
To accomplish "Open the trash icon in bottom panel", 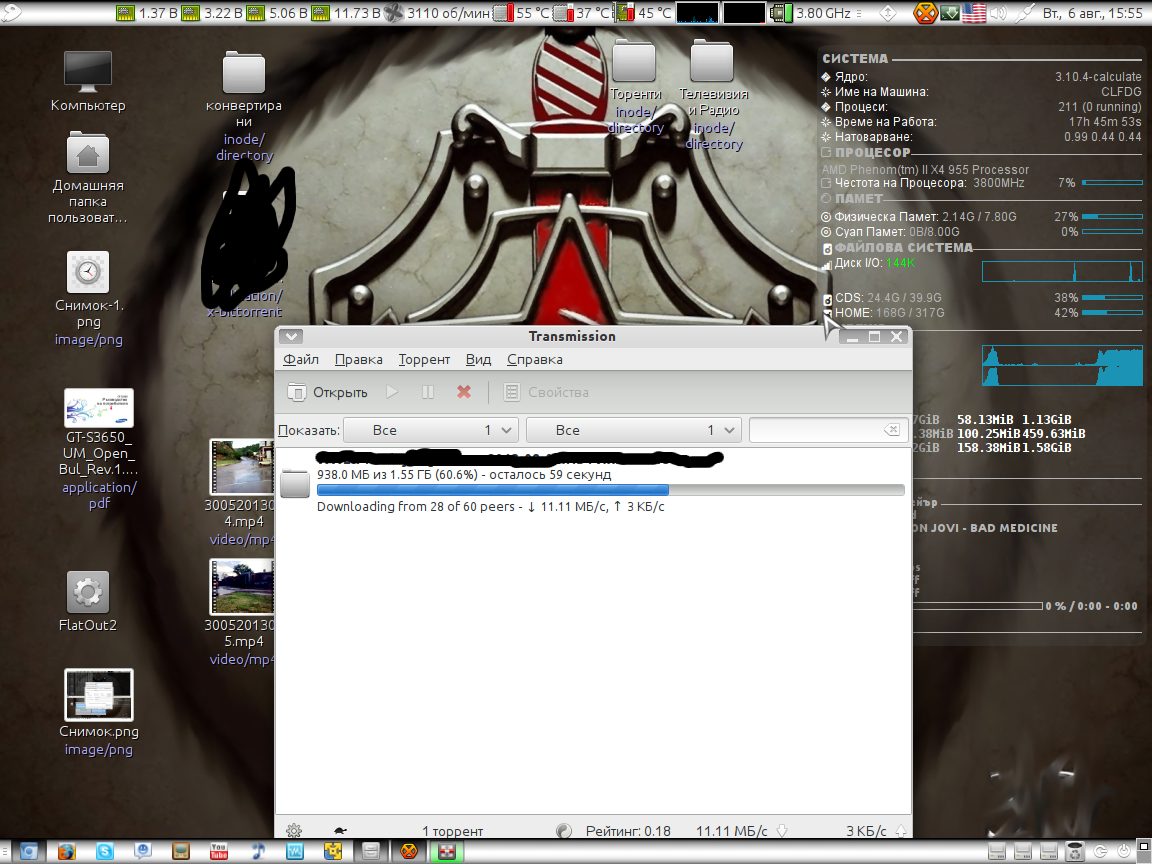I will 1074,851.
